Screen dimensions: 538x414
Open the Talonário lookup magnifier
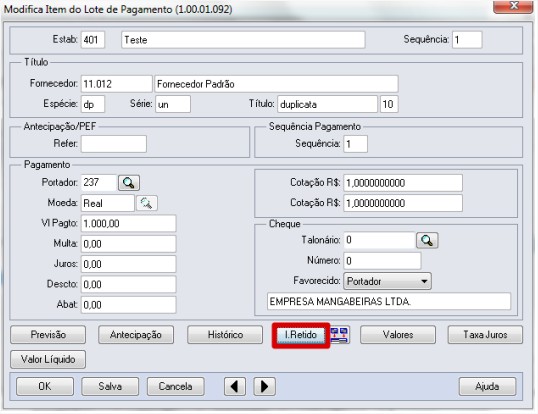(x=427, y=240)
